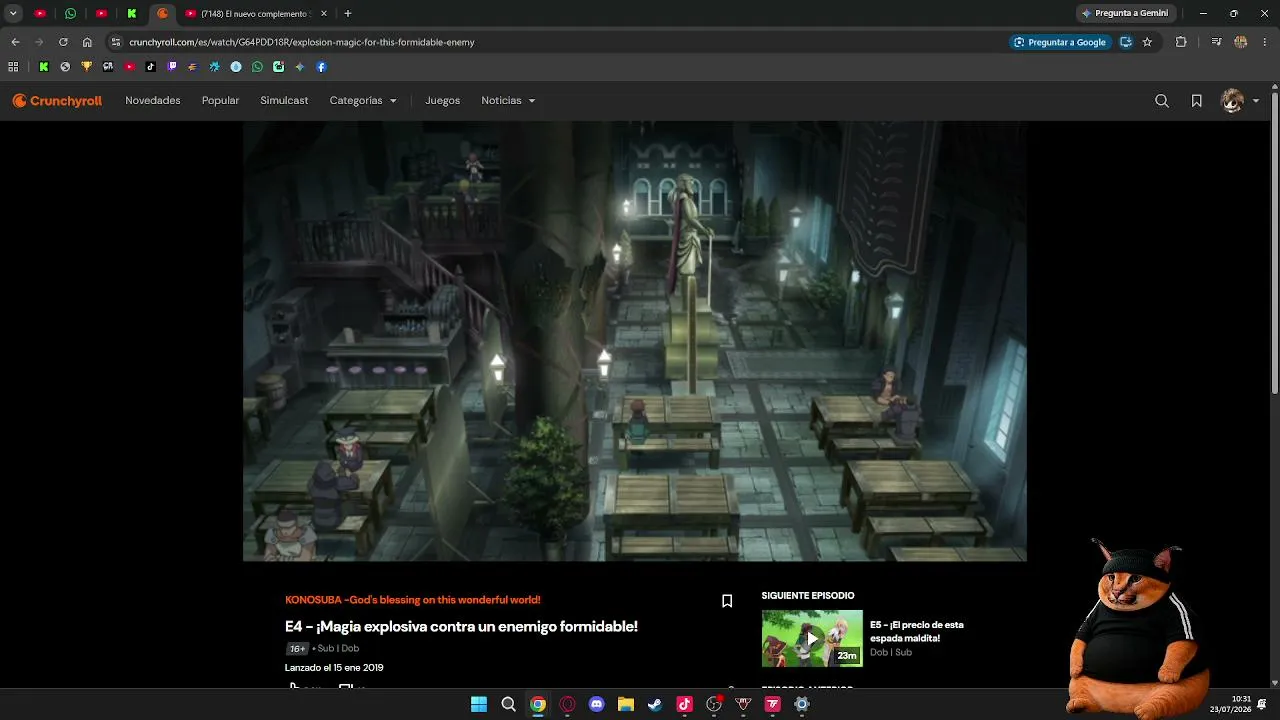Click the address bar URL
This screenshot has height=720, width=1280.
click(x=302, y=42)
